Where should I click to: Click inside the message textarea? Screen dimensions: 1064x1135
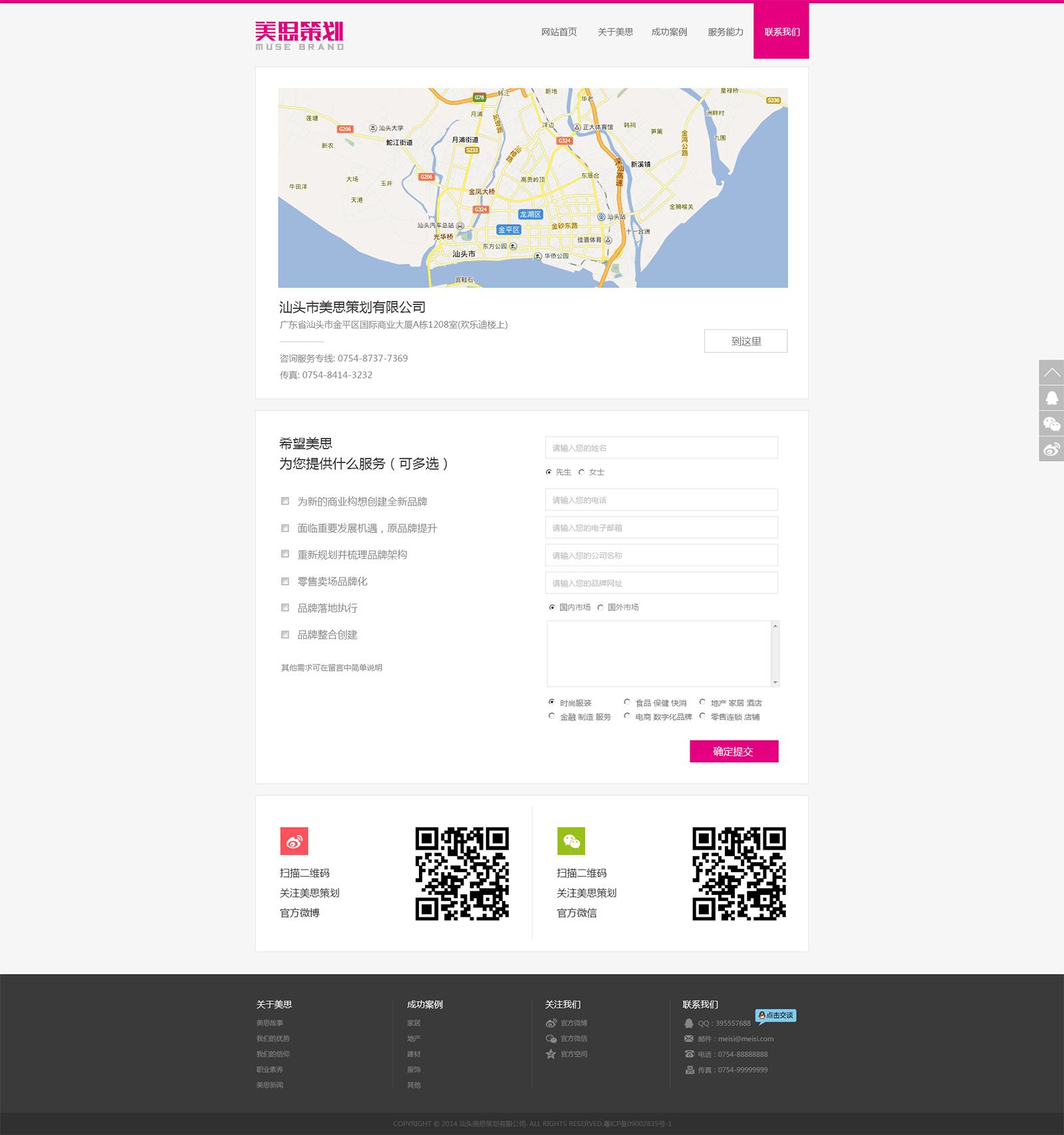point(659,653)
